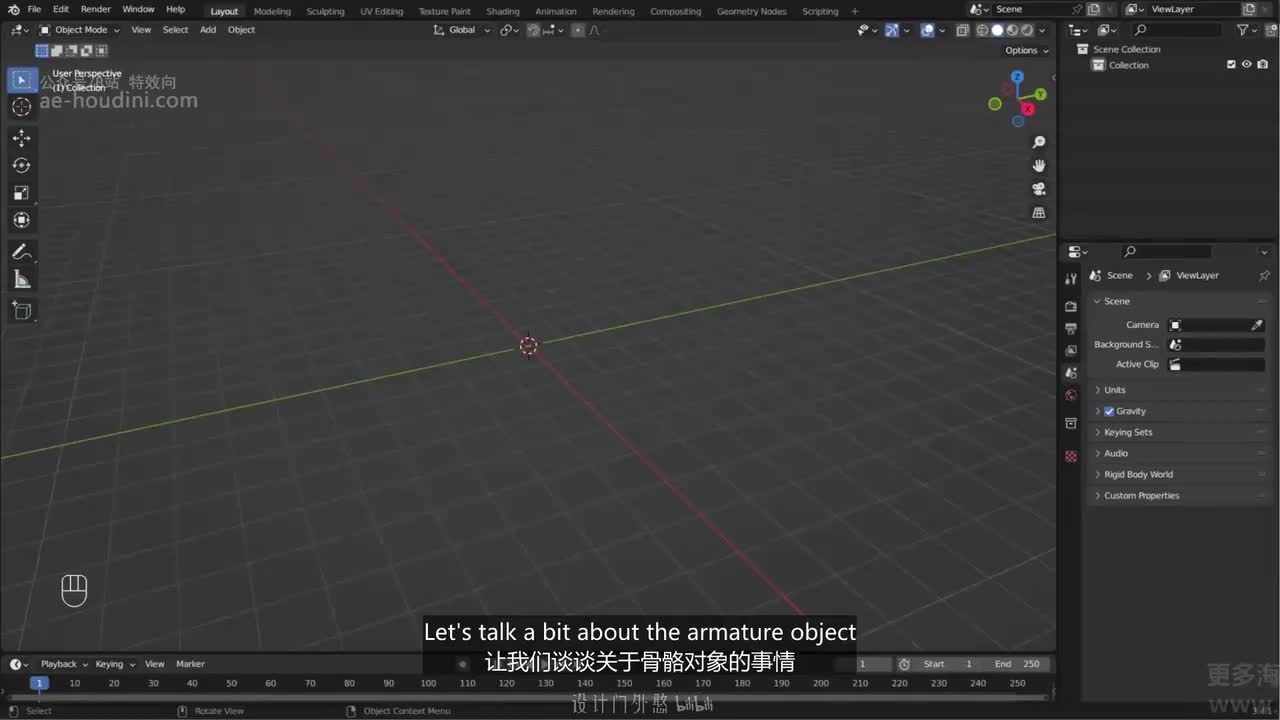Open the viewport Options dropdown
The image size is (1280, 720).
coord(1026,50)
